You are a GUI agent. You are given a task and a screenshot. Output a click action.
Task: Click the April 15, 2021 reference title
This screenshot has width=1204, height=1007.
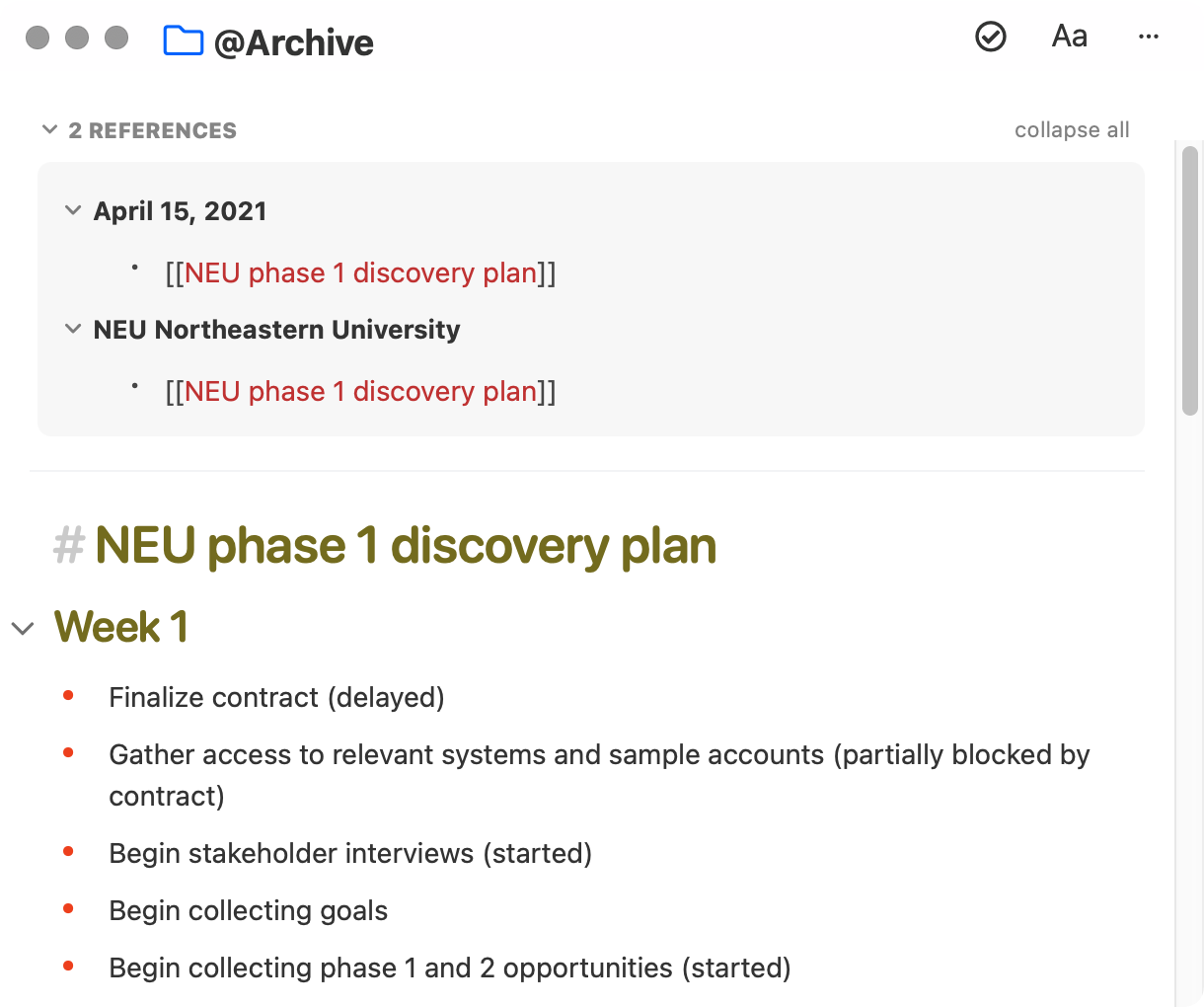(x=180, y=210)
